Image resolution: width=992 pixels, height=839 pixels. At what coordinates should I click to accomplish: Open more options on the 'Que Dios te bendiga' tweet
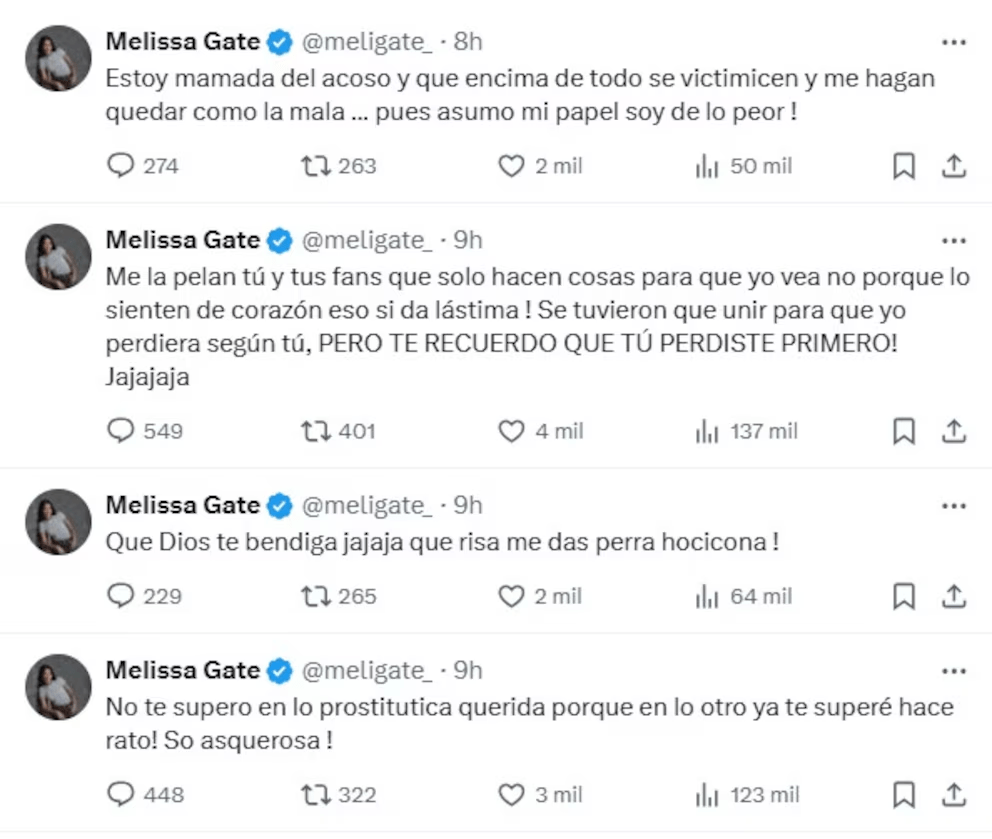pos(955,506)
